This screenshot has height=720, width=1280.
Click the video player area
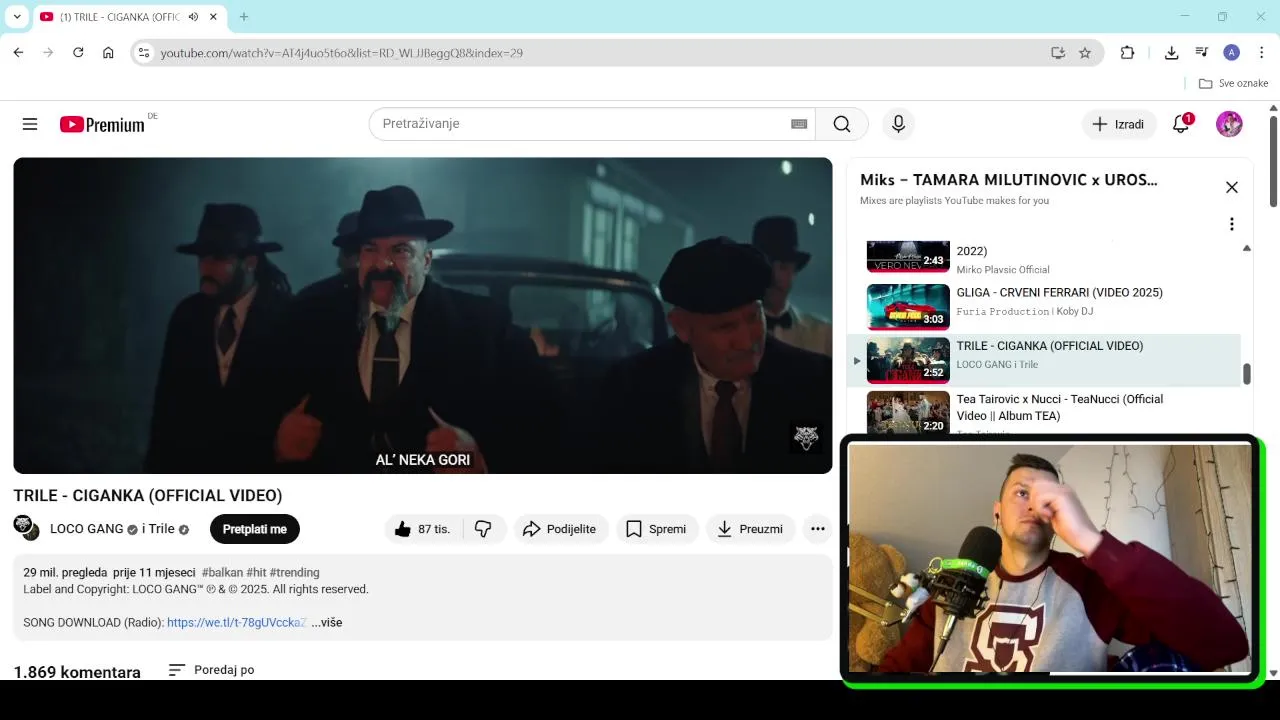click(x=422, y=315)
